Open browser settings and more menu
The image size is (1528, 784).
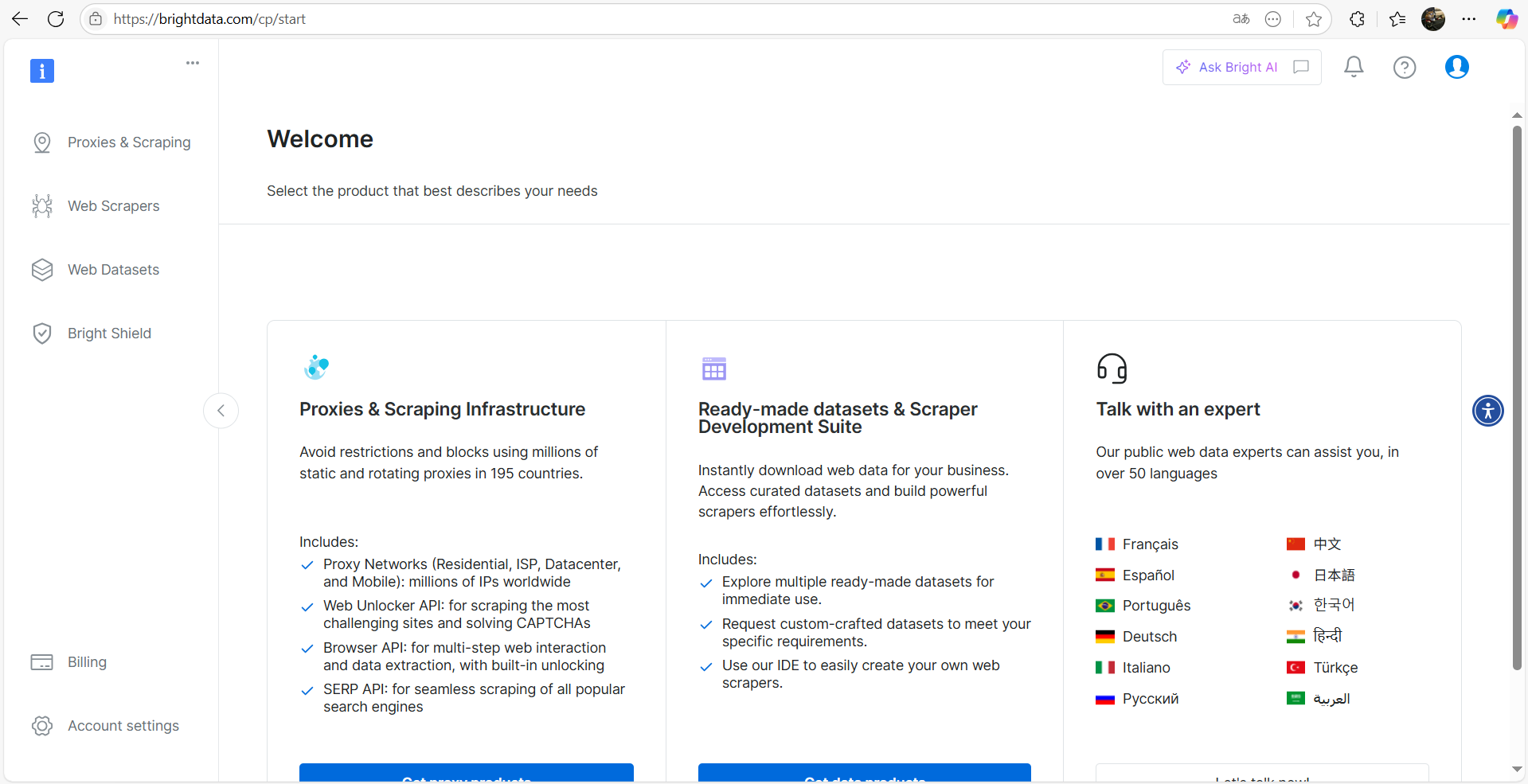point(1469,19)
